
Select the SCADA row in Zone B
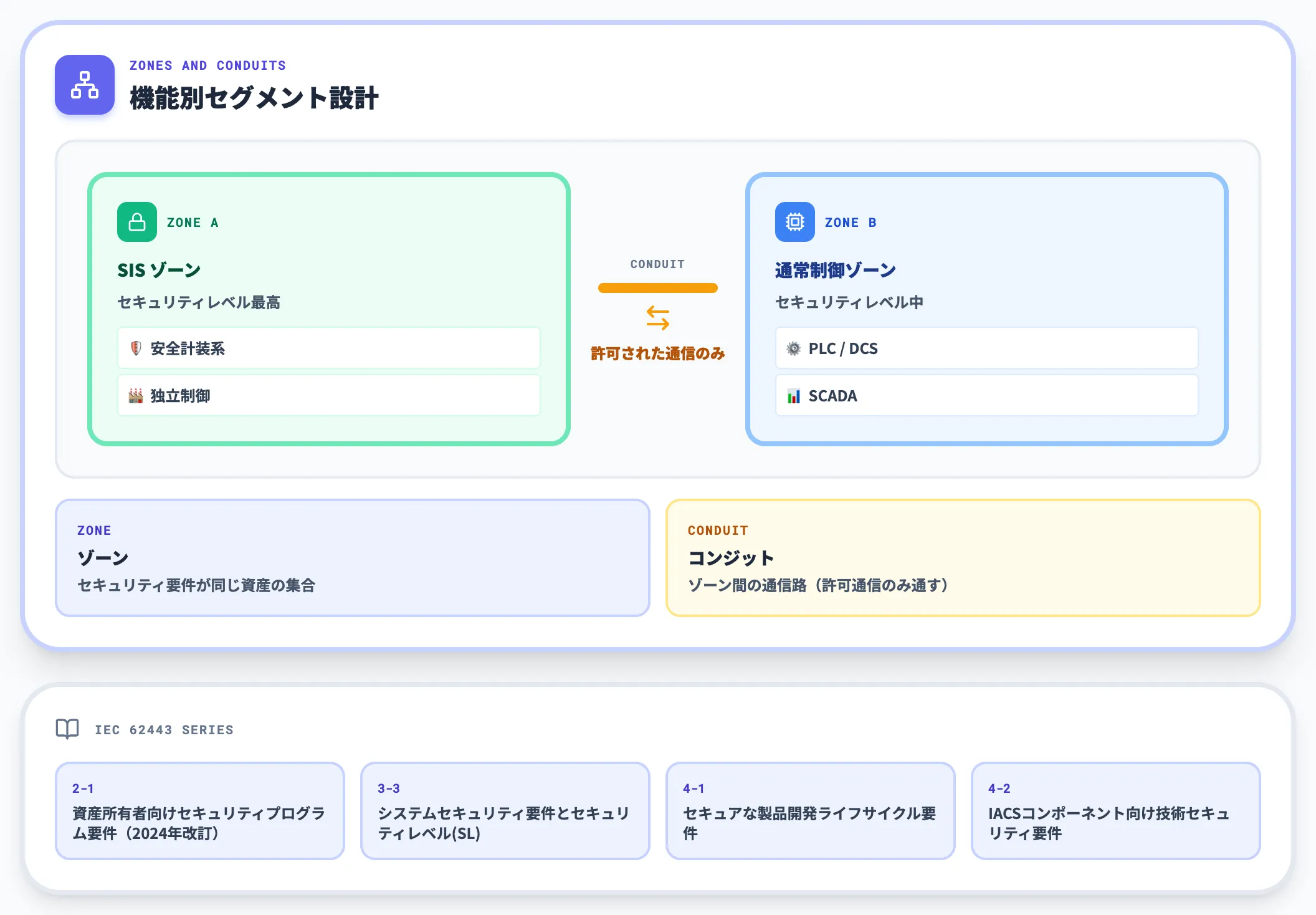tap(987, 395)
